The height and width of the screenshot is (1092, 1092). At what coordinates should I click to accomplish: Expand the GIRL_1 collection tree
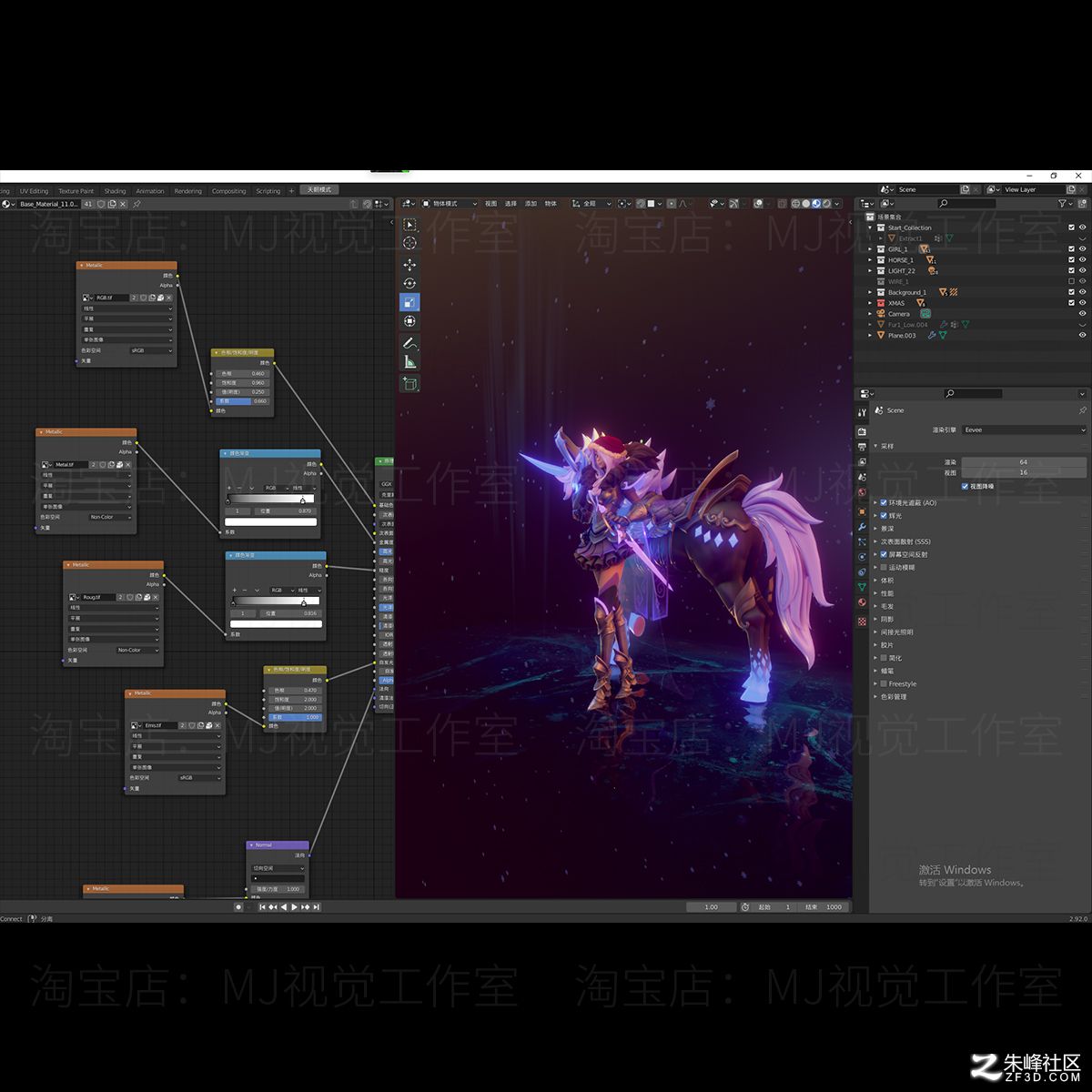871,249
